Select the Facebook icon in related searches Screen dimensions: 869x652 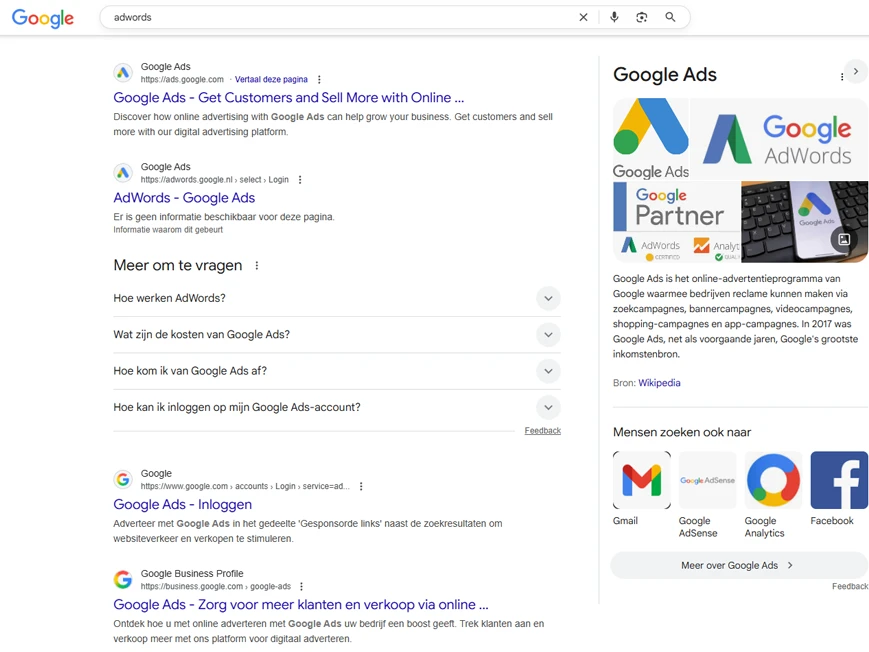click(839, 480)
